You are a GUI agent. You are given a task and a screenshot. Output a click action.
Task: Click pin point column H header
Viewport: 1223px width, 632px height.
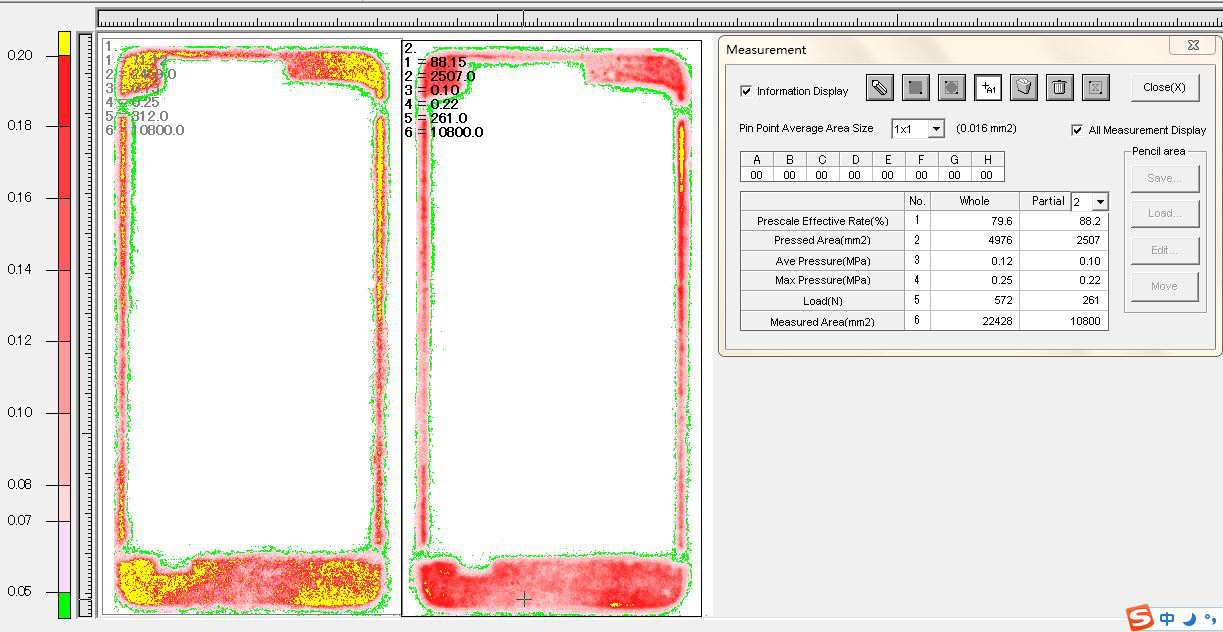tap(987, 160)
